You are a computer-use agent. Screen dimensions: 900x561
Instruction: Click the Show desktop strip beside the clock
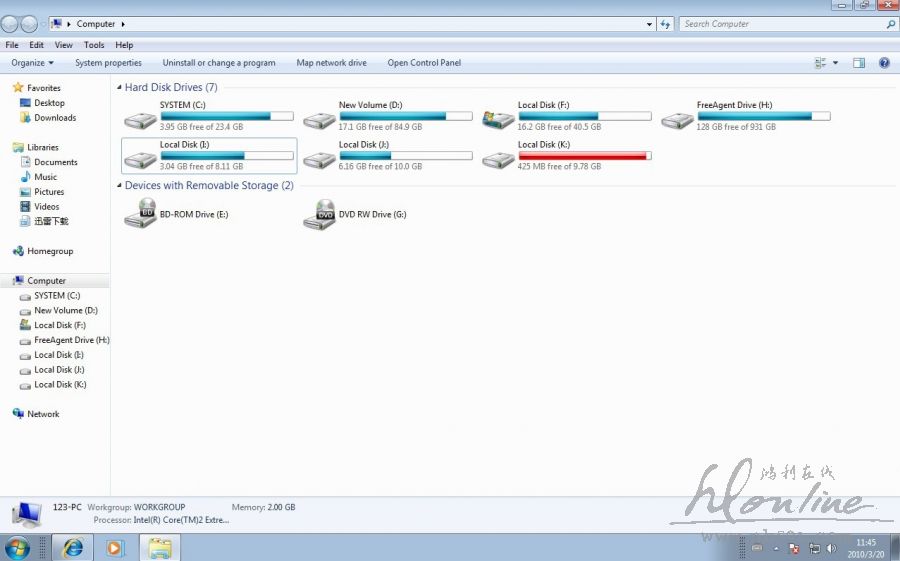tap(895, 548)
